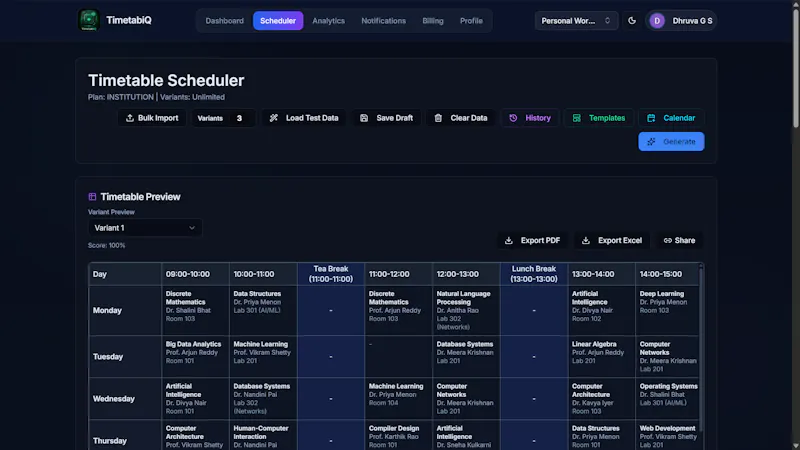Click the Bulk Import upload icon

click(130, 118)
